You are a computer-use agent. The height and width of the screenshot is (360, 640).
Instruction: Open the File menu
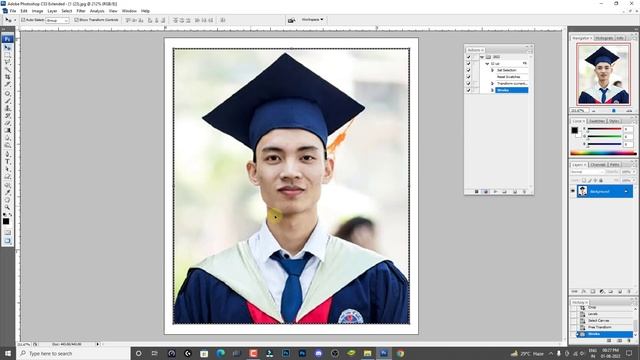[x=13, y=11]
